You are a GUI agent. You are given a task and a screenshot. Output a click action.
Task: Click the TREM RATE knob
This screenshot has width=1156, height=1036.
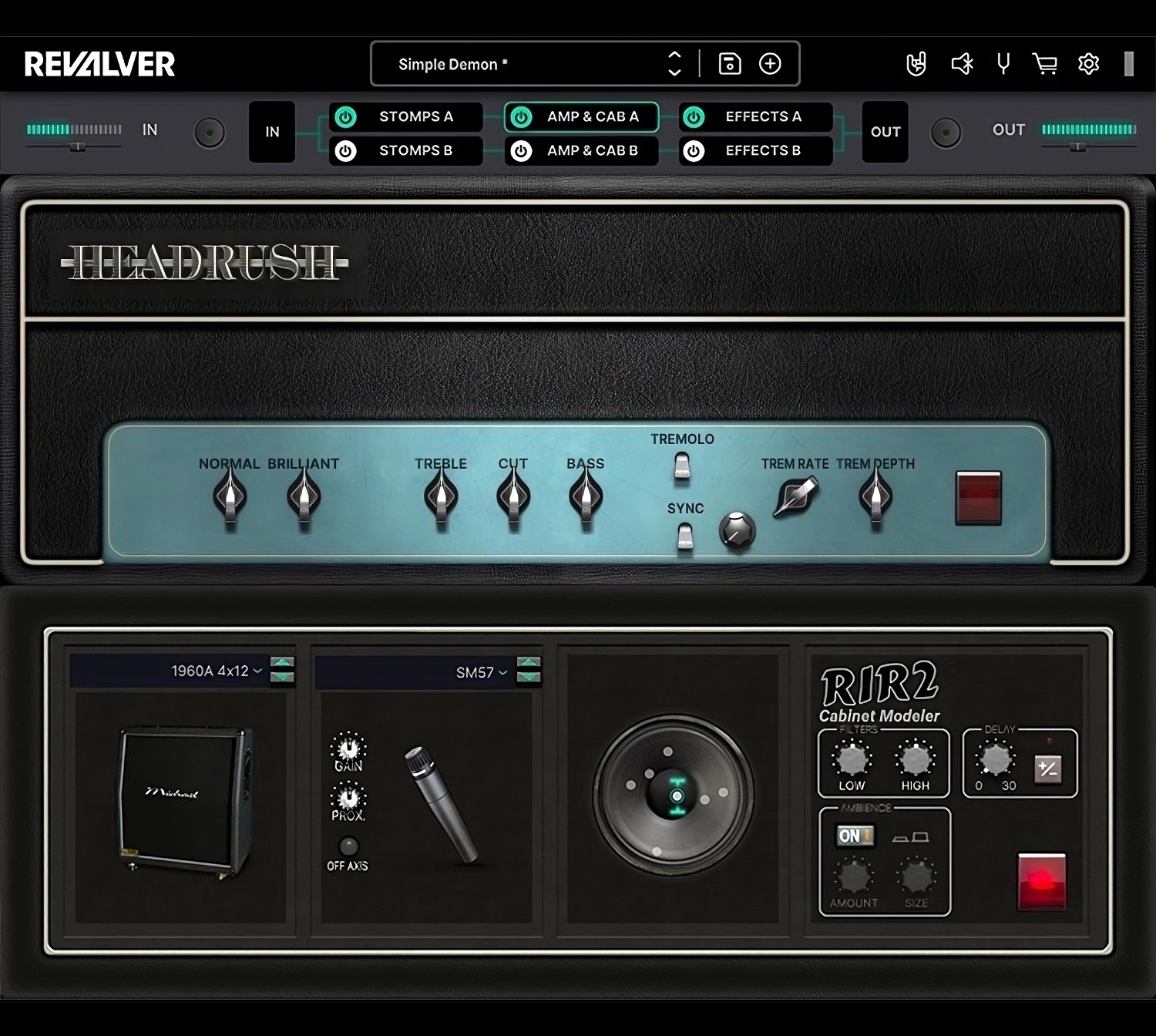click(795, 497)
